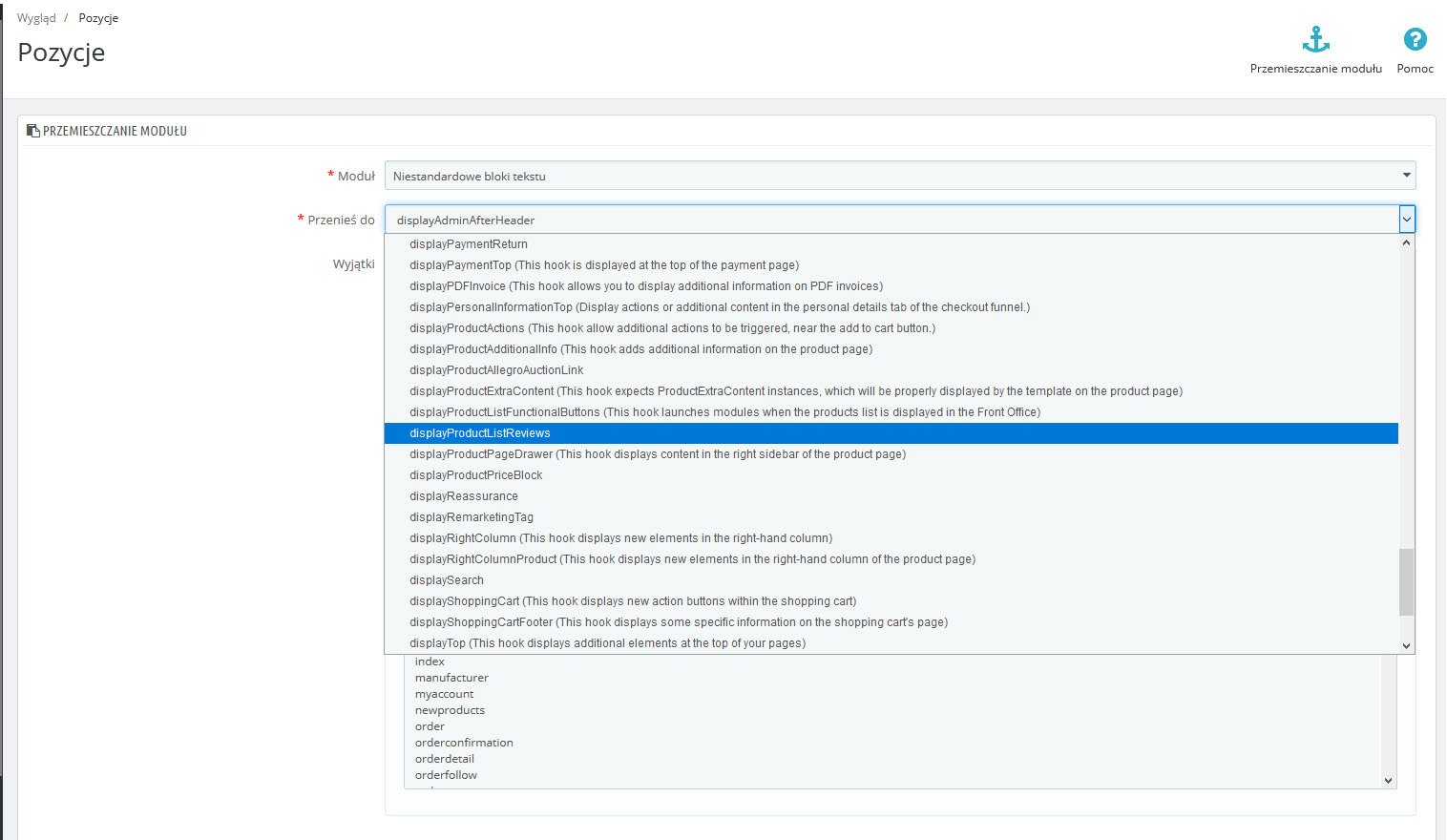Viewport: 1447px width, 840px height.
Task: Open the Moduł dropdown Niestandardowe bloki tekstu
Action: (x=900, y=176)
